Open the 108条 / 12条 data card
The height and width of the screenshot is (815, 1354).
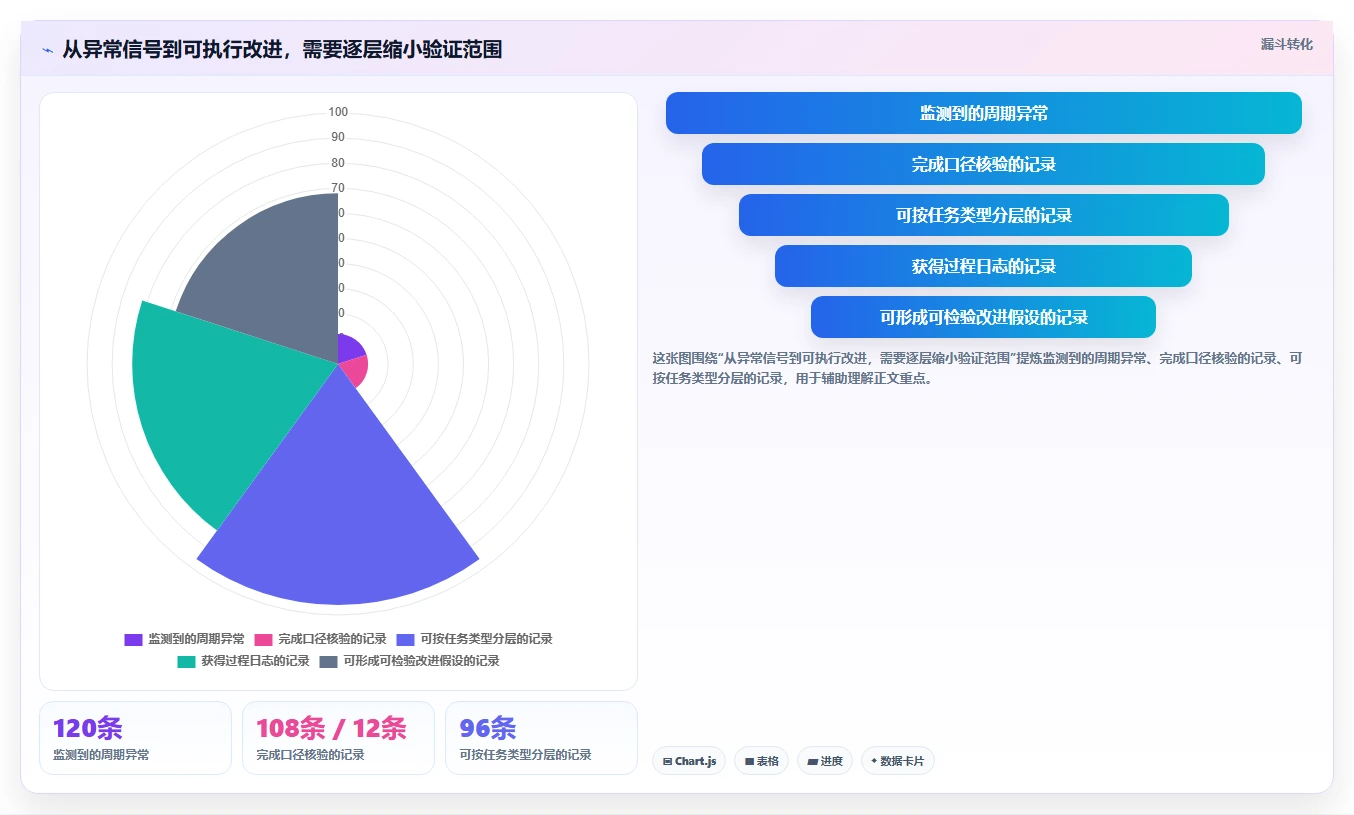[338, 738]
